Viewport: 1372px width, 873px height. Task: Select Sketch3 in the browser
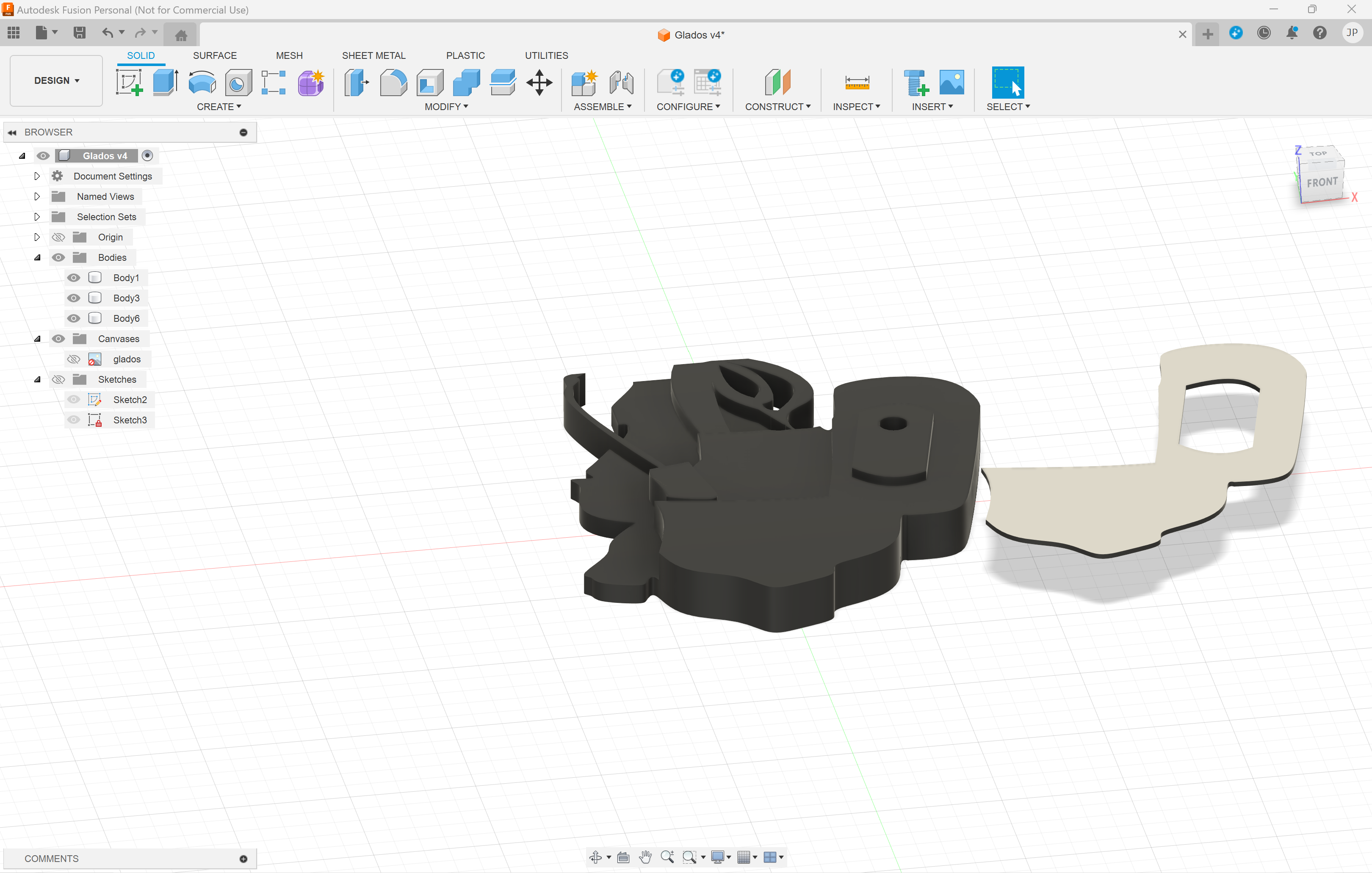pyautogui.click(x=130, y=420)
